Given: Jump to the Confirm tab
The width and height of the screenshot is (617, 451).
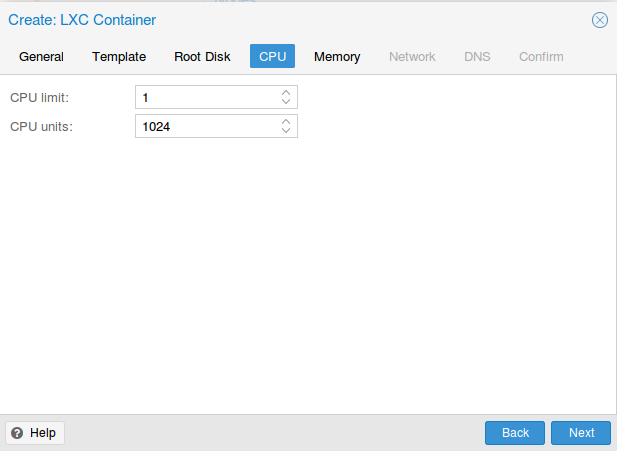Looking at the screenshot, I should click(x=541, y=56).
